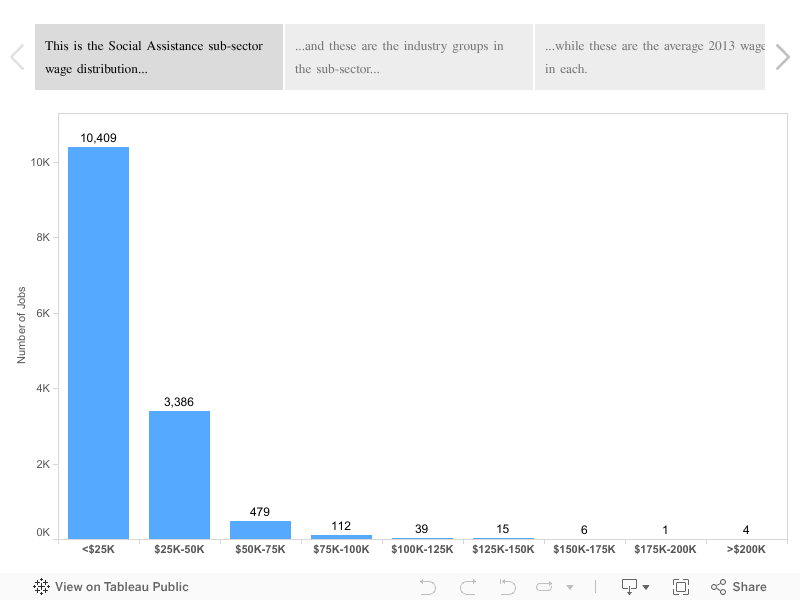Click the Refresh data icon
The width and height of the screenshot is (800, 600).
click(544, 587)
